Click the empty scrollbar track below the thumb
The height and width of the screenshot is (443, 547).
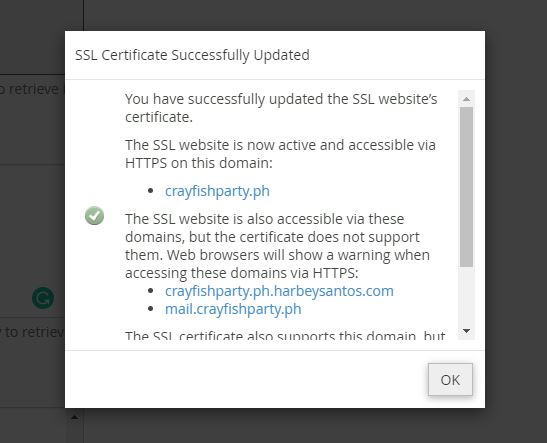click(x=466, y=296)
